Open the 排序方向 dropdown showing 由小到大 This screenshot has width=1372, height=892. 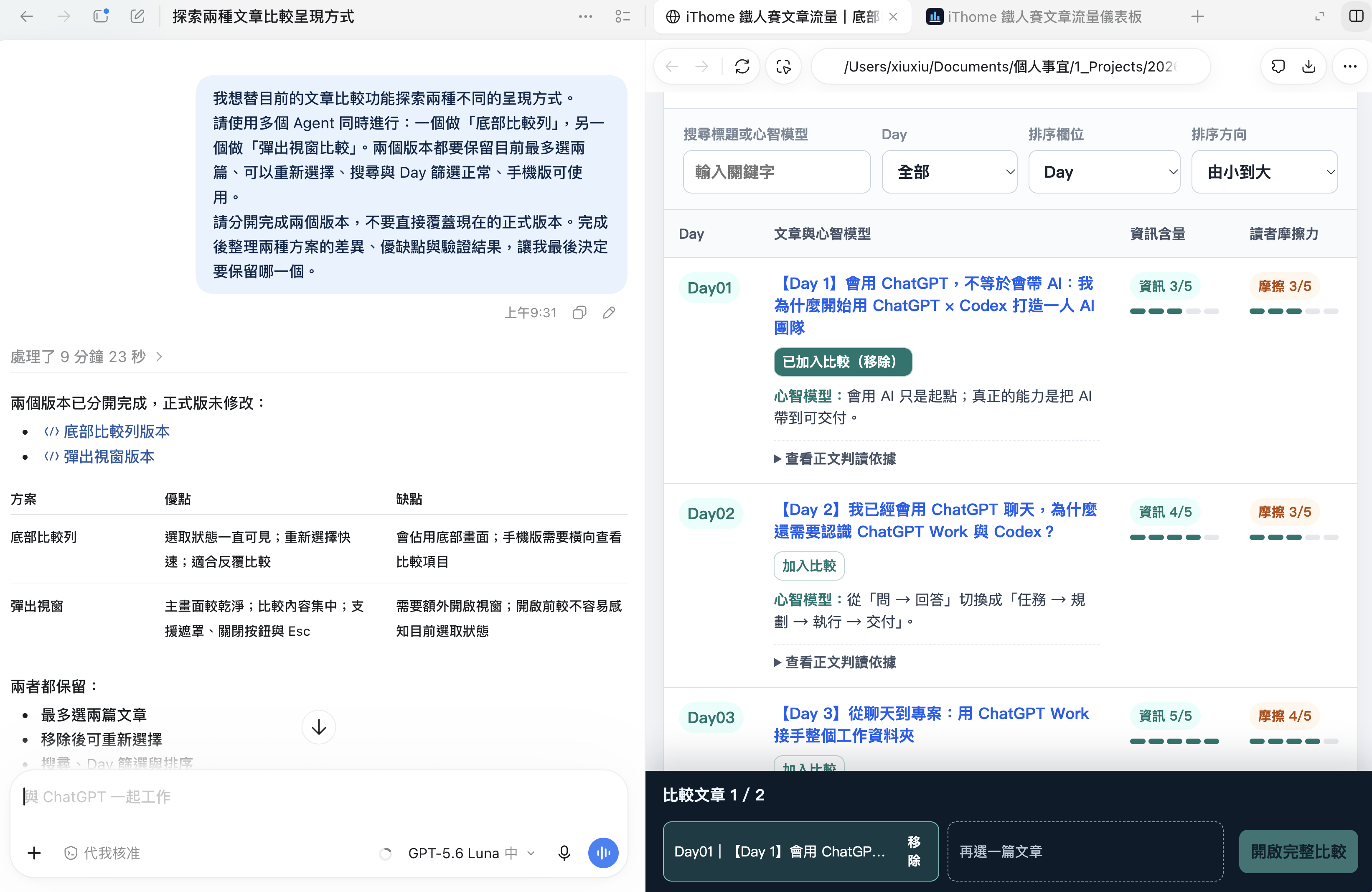(1265, 172)
